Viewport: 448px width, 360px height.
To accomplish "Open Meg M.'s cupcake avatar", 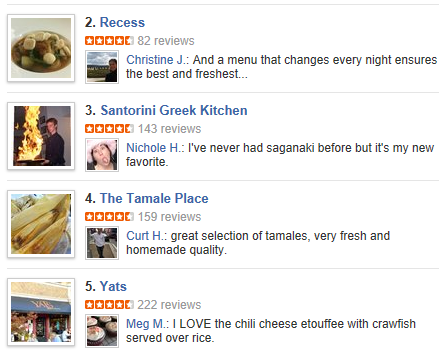I will [x=102, y=331].
